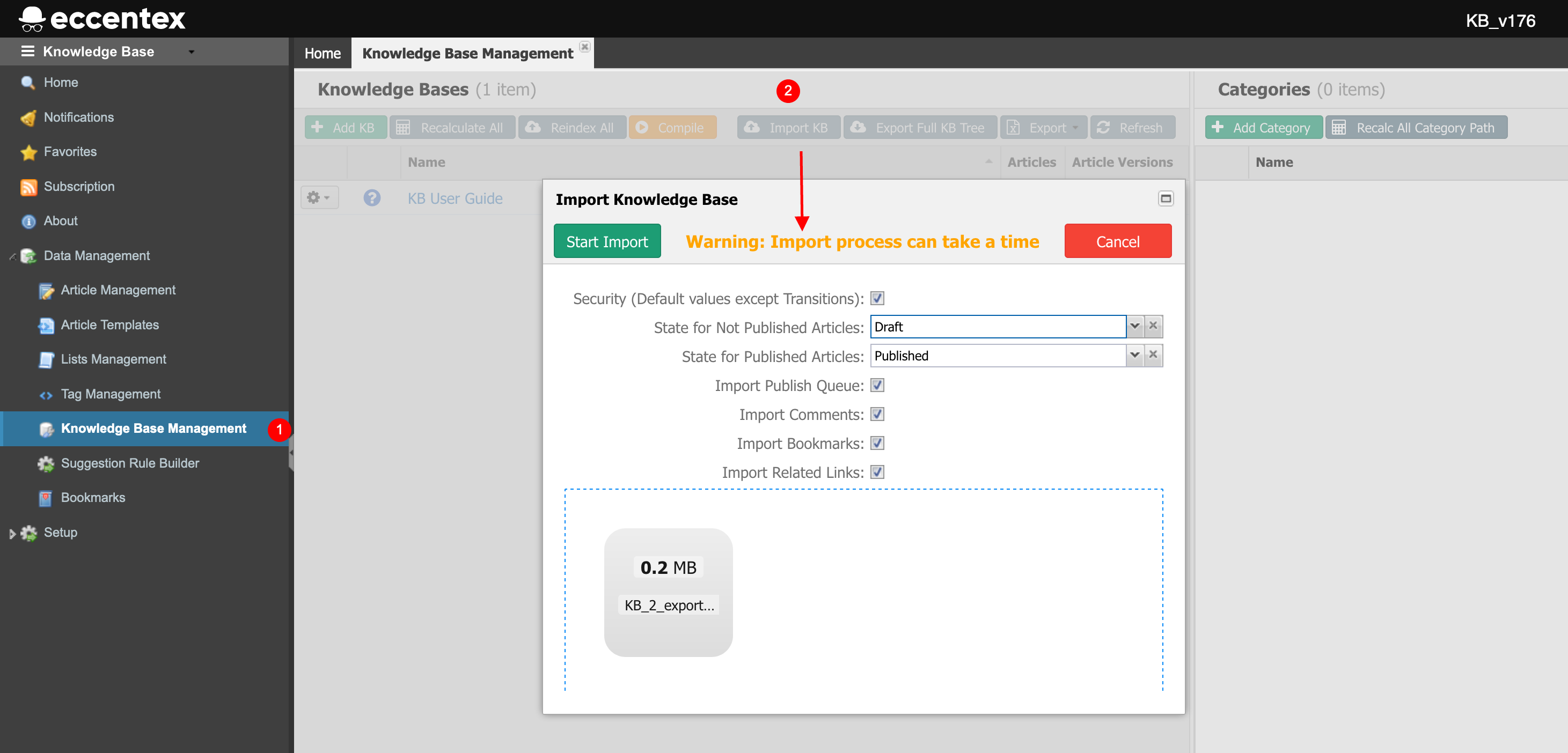Click the Suggestion Rule Builder gear icon
Screen dimensions: 1568x753
[x=46, y=463]
